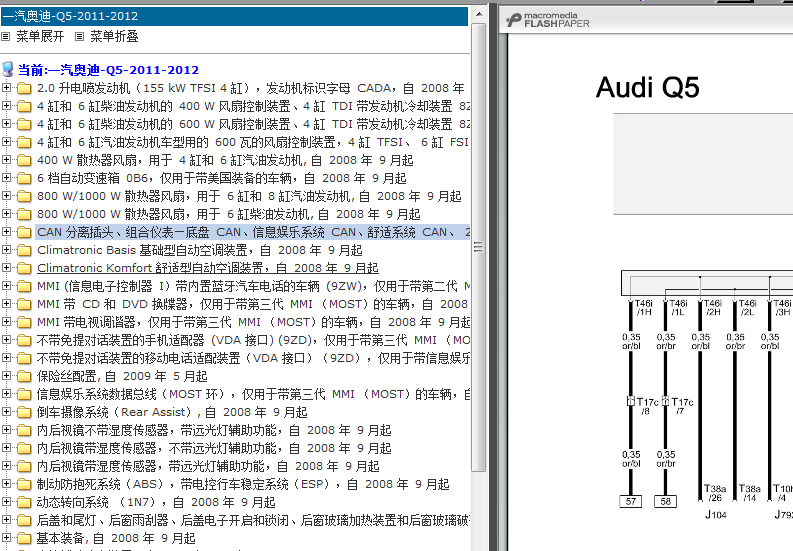Click the current 一汽奥迪-Q5-2011-2012 heading link

coord(108,70)
